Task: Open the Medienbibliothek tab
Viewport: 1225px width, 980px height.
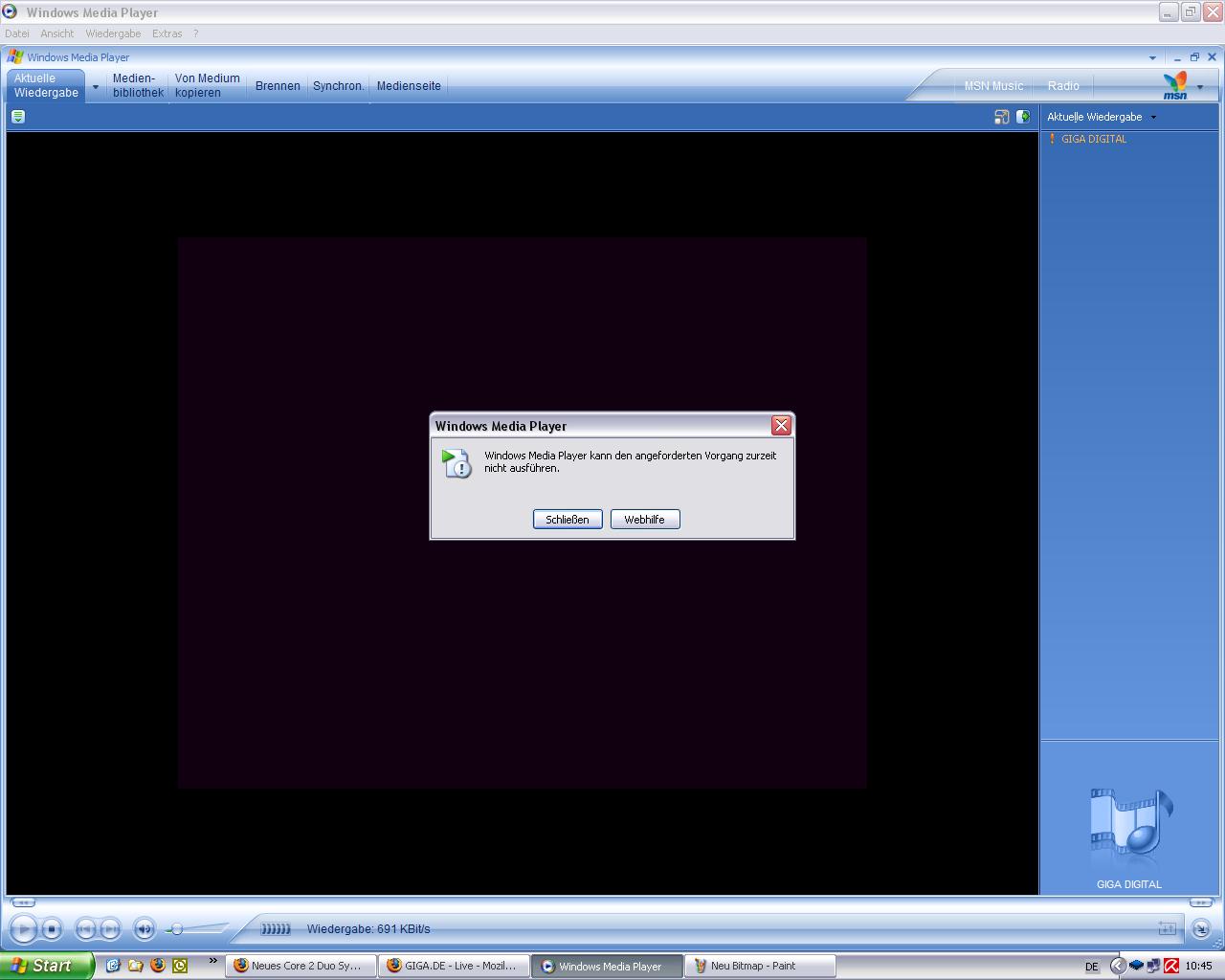Action: (x=138, y=85)
